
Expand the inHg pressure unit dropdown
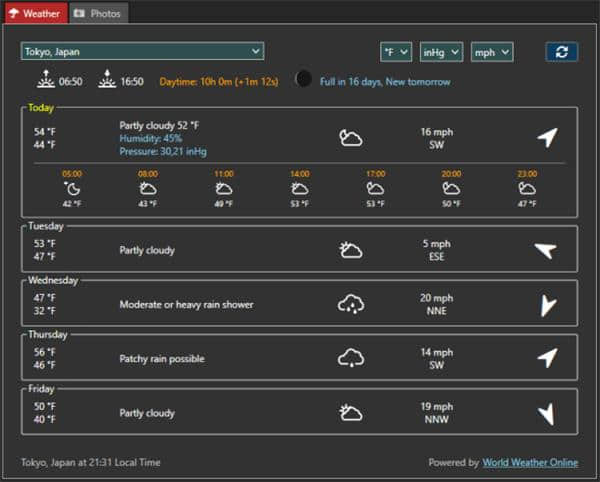point(441,51)
